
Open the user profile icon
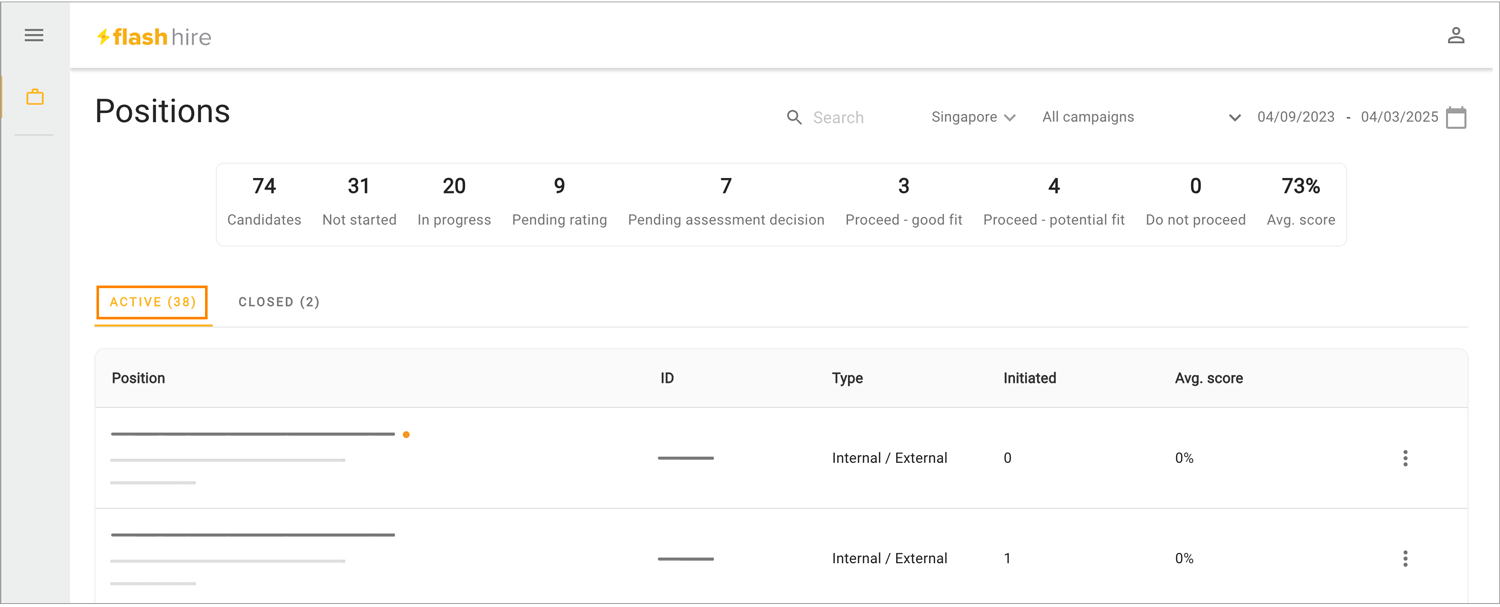[1456, 36]
